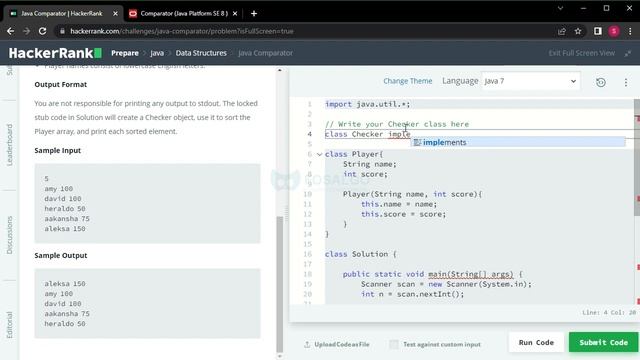
Task: Go to Java in breadcrumb
Action: click(x=157, y=53)
